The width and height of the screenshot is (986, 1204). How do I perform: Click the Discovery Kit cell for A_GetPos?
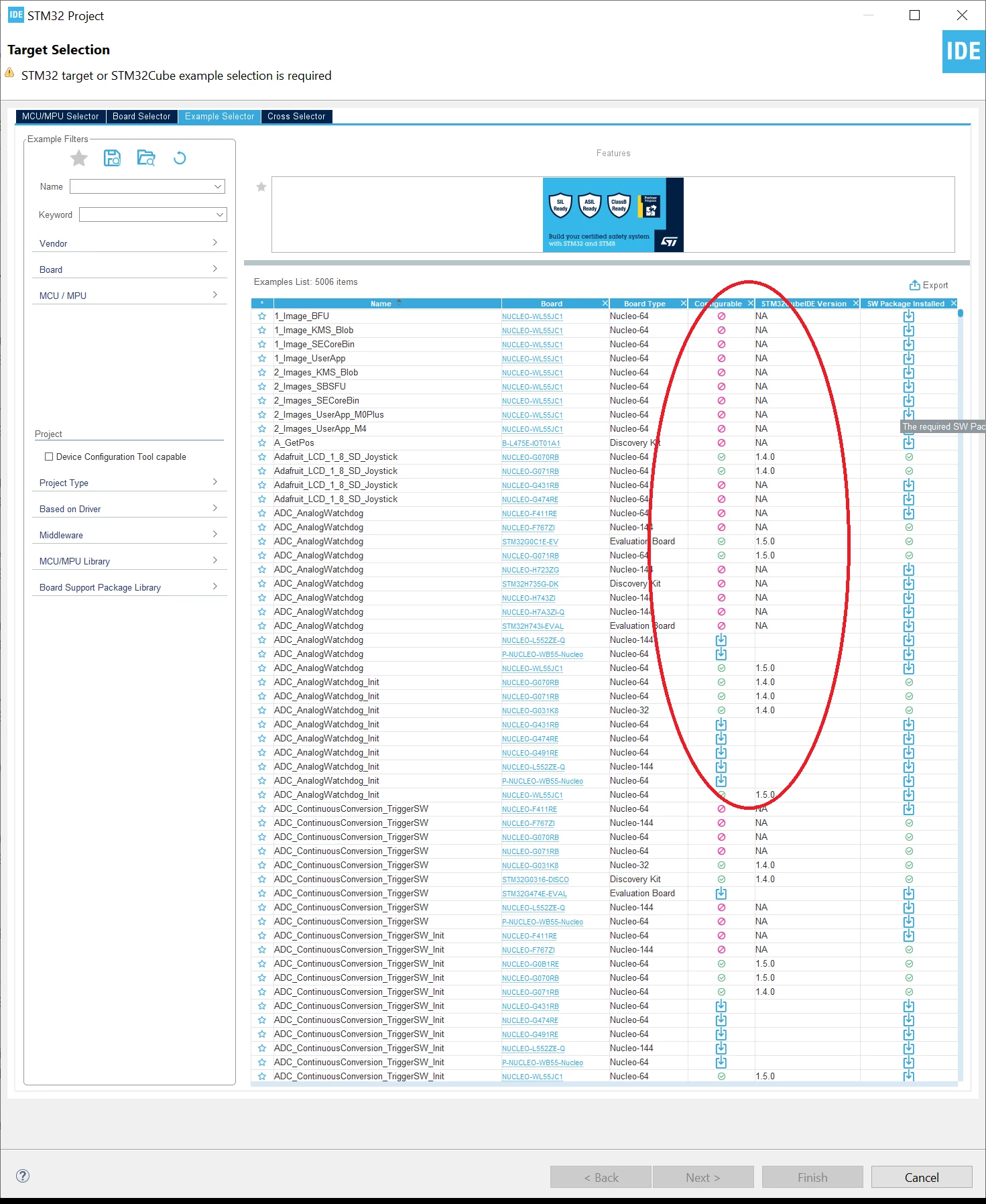pos(635,443)
